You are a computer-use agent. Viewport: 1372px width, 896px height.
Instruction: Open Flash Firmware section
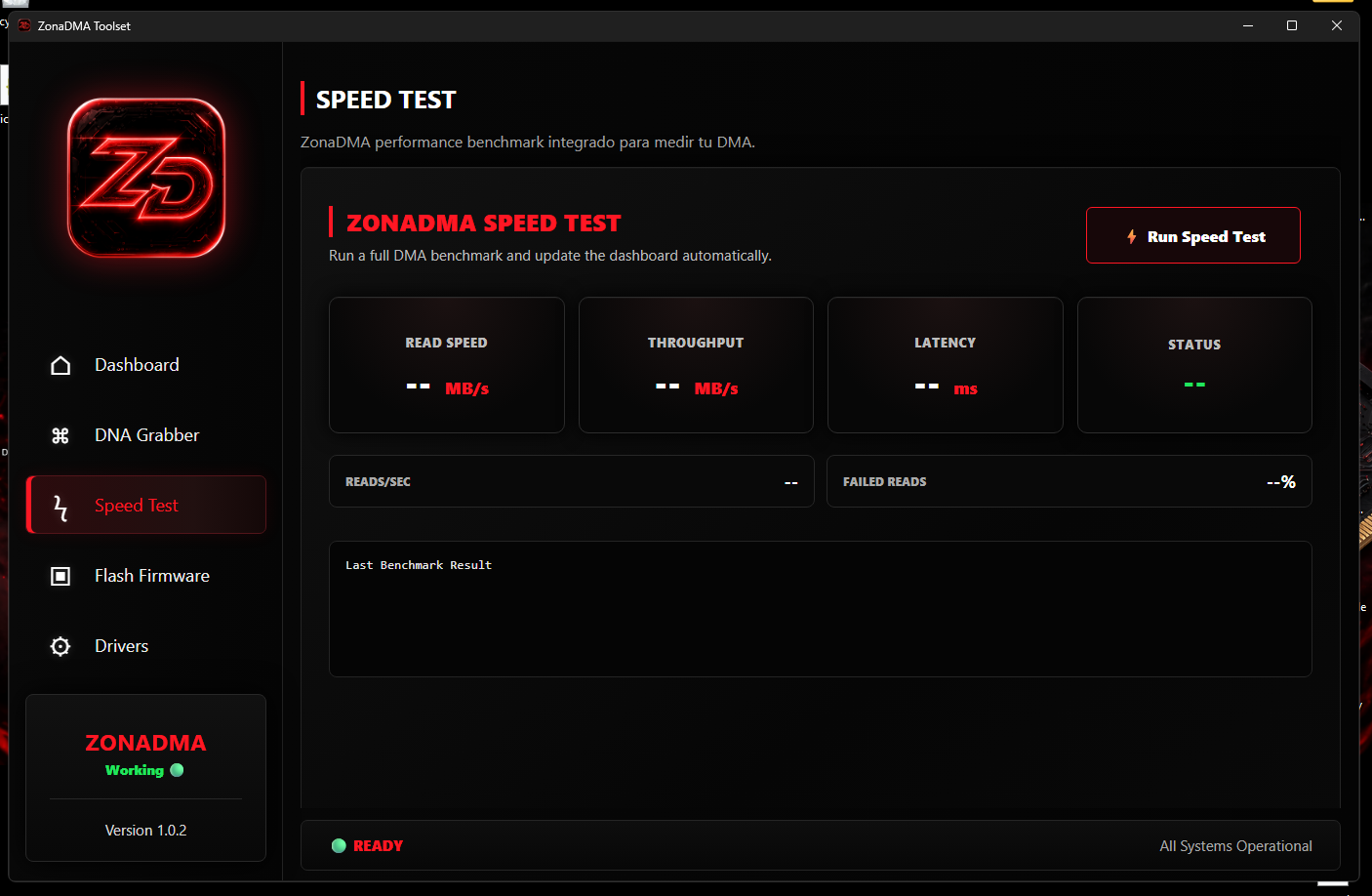point(146,576)
